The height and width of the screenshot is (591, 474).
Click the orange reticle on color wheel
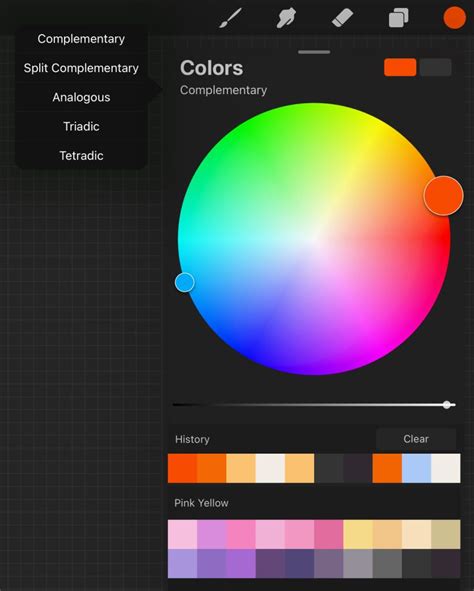(443, 196)
